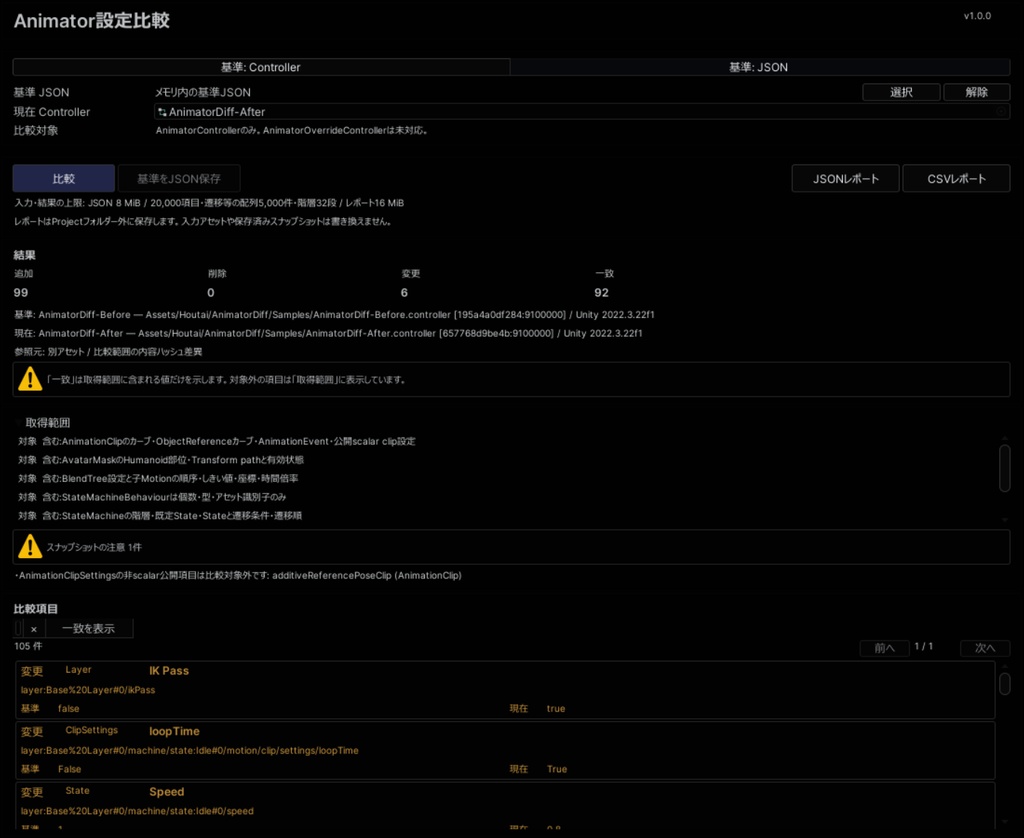This screenshot has width=1024, height=838.
Task: Click the 基準をJSON保存 button
Action: pos(179,178)
